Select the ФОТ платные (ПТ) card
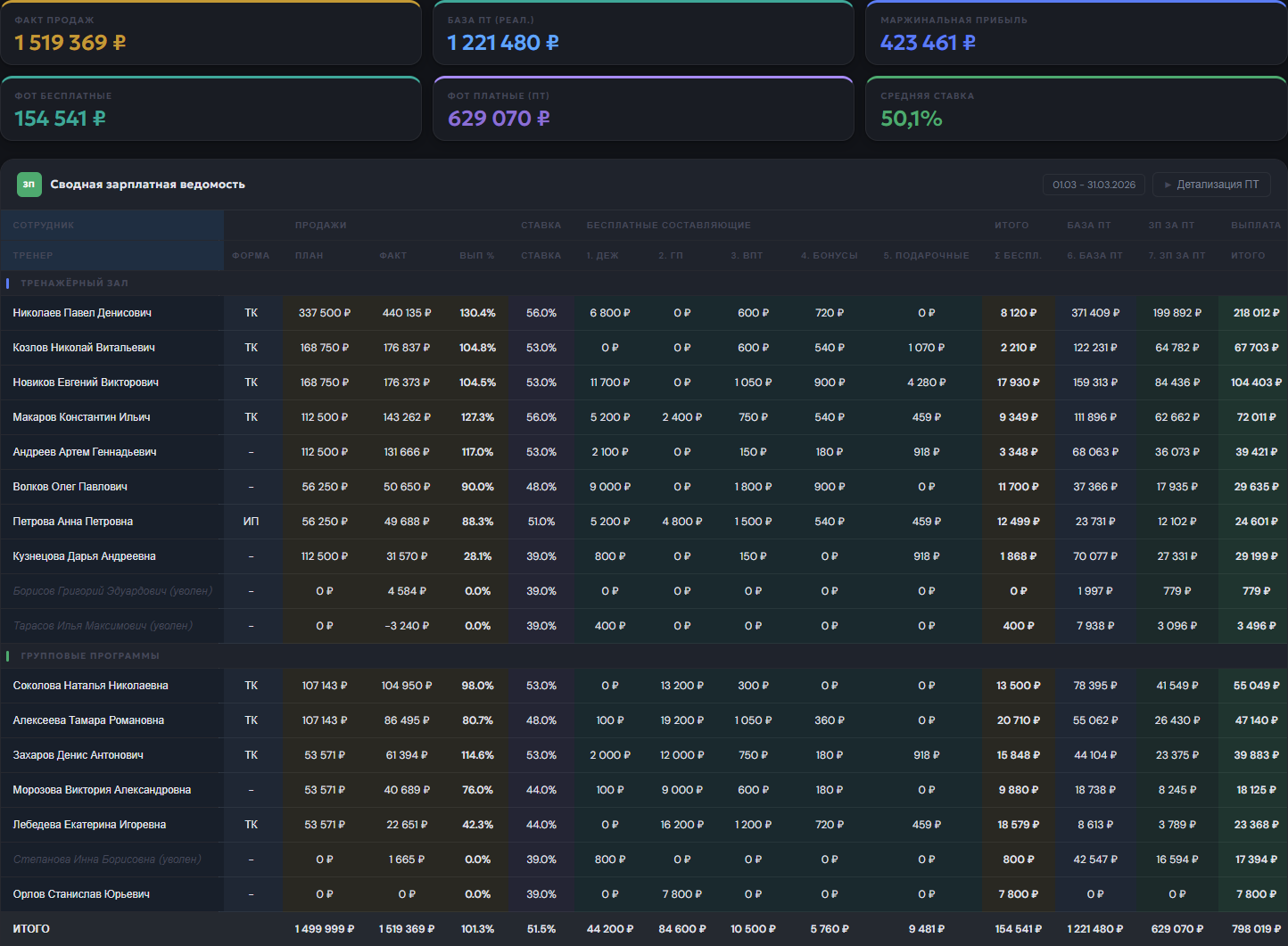The height and width of the screenshot is (946, 1288). (643, 109)
